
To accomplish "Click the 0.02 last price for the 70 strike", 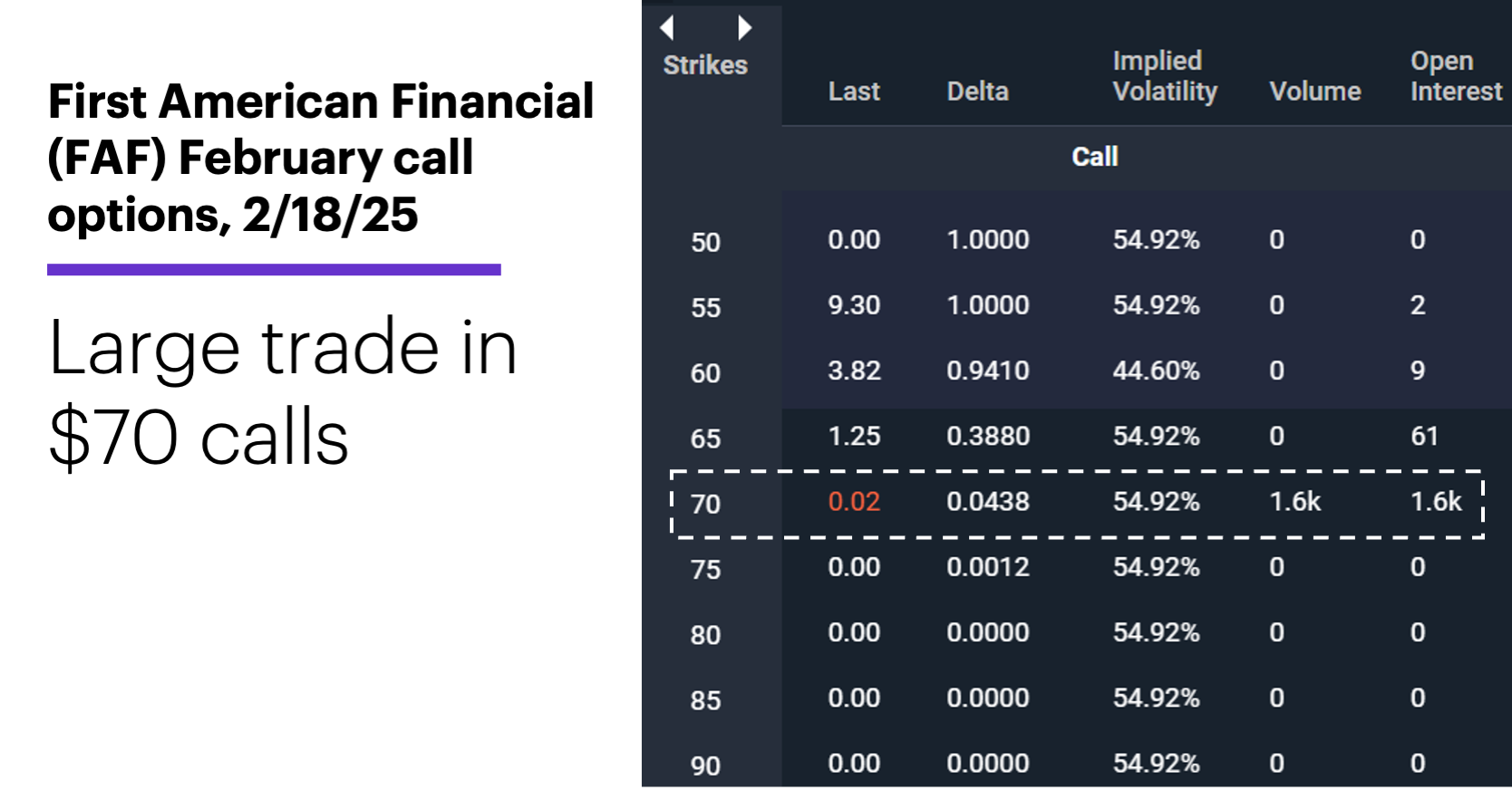I will coord(853,502).
